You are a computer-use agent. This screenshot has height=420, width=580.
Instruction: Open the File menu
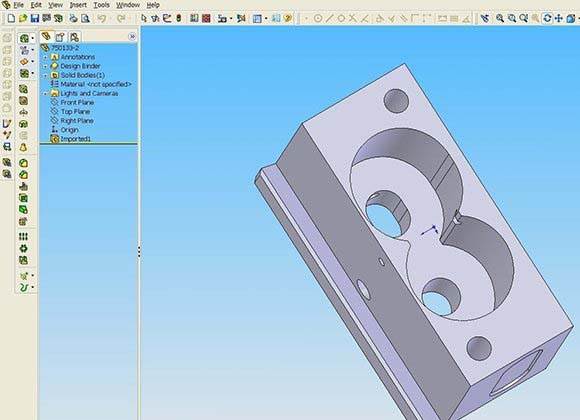(x=18, y=5)
